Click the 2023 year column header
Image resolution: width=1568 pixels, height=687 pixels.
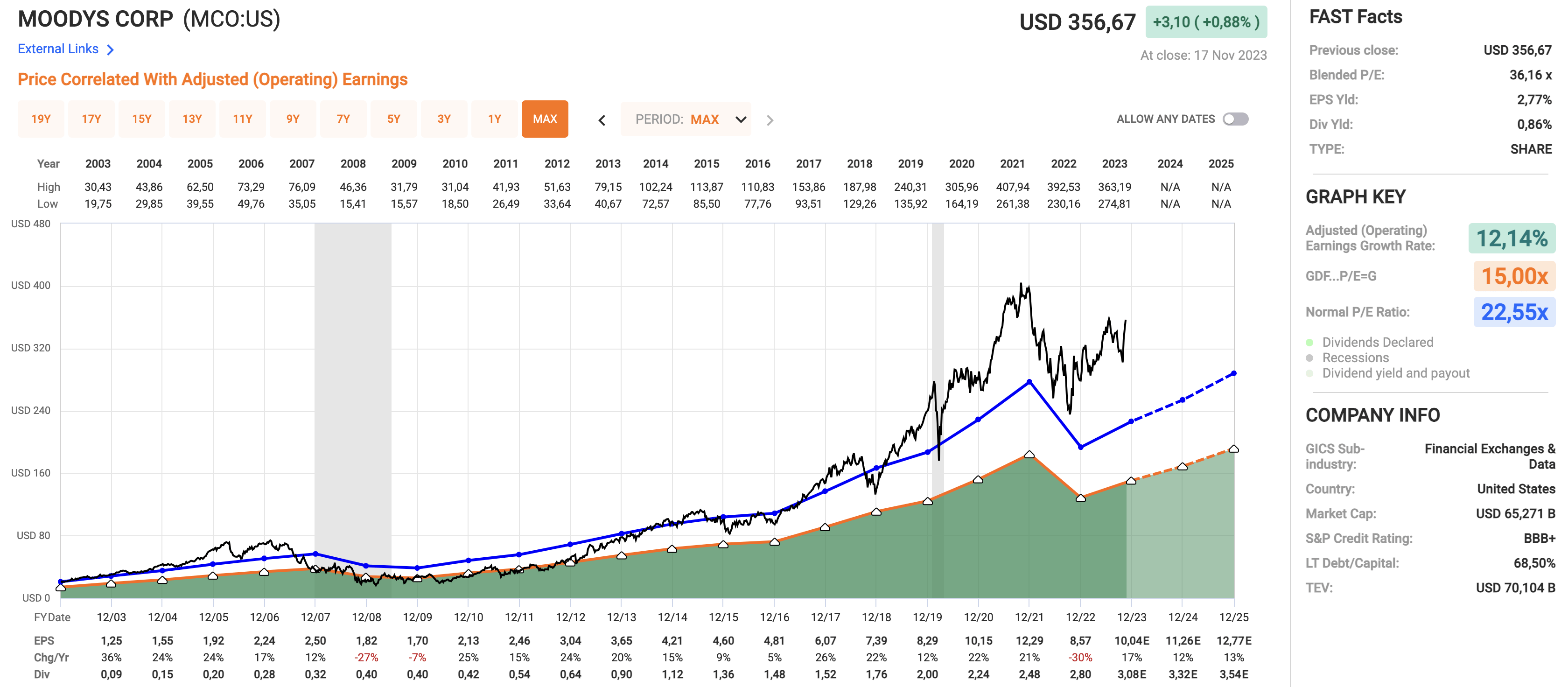(1114, 164)
